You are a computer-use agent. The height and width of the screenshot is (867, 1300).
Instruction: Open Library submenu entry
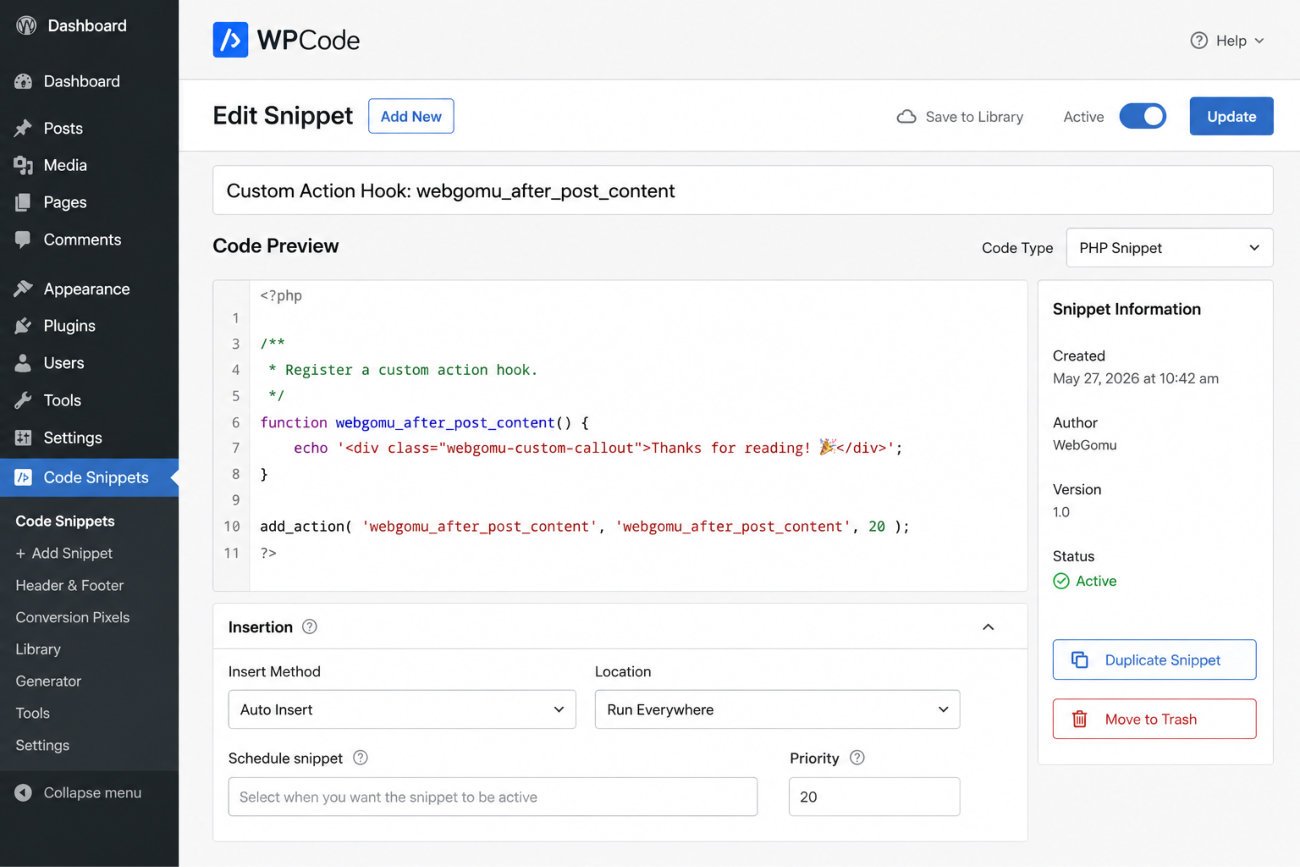pyautogui.click(x=38, y=649)
